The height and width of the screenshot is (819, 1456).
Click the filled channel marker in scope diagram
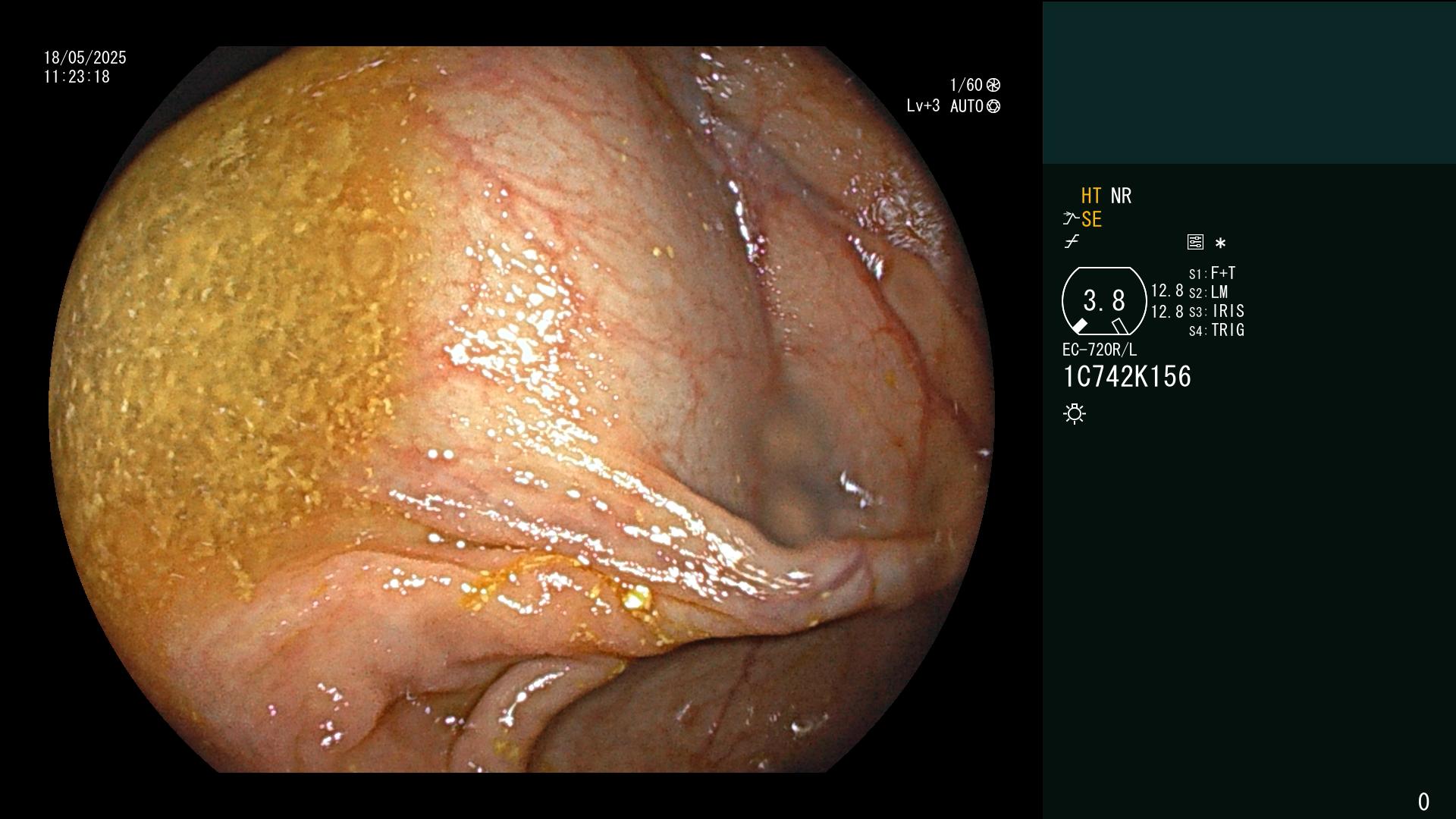(x=1078, y=326)
